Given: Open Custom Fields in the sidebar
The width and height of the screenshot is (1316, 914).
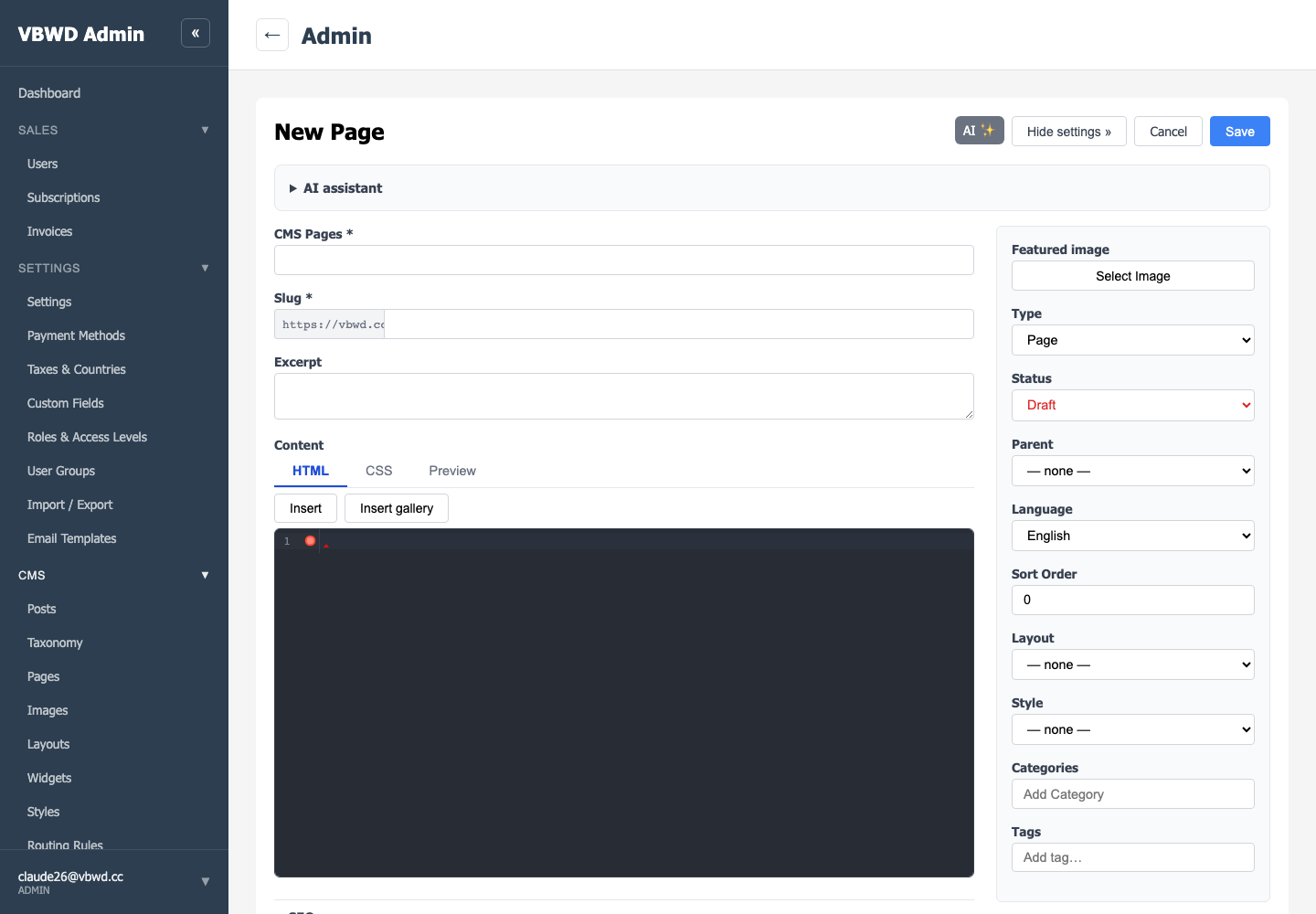Looking at the screenshot, I should click(66, 403).
